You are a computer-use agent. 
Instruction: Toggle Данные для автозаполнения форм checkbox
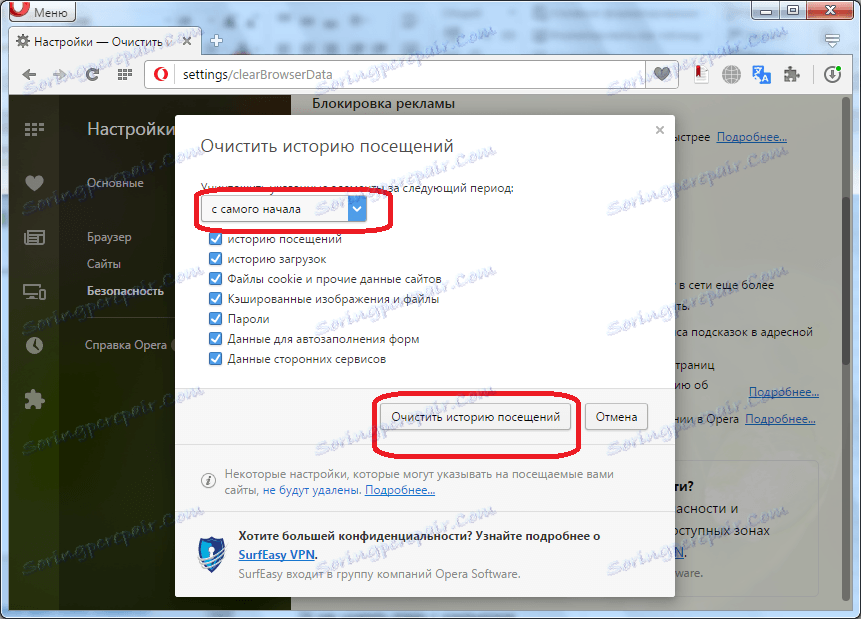coord(215,339)
